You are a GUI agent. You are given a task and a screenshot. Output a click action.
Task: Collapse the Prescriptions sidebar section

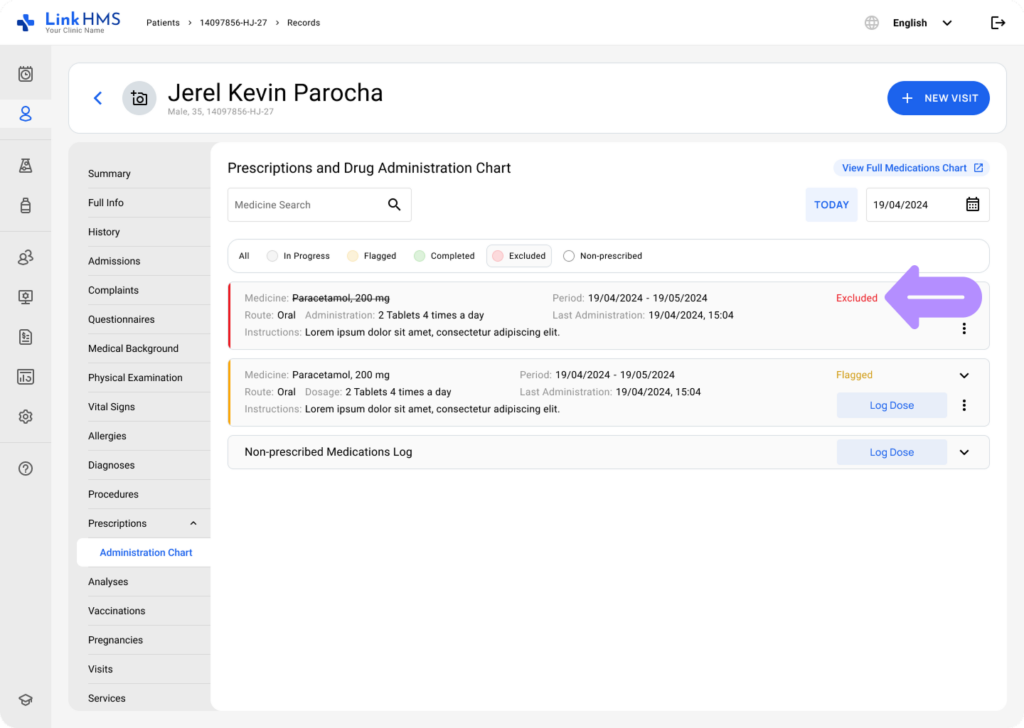(193, 524)
